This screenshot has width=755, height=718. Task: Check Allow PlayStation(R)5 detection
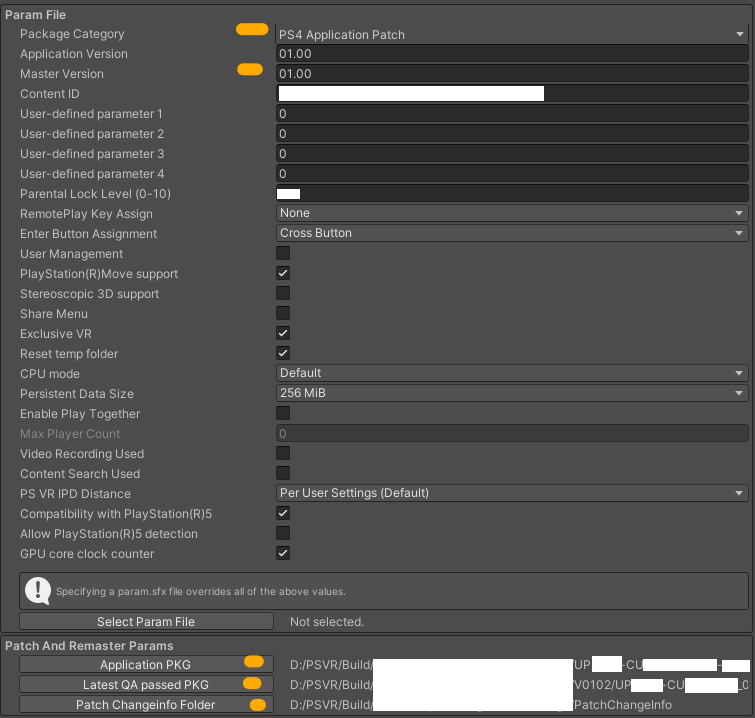(x=283, y=534)
